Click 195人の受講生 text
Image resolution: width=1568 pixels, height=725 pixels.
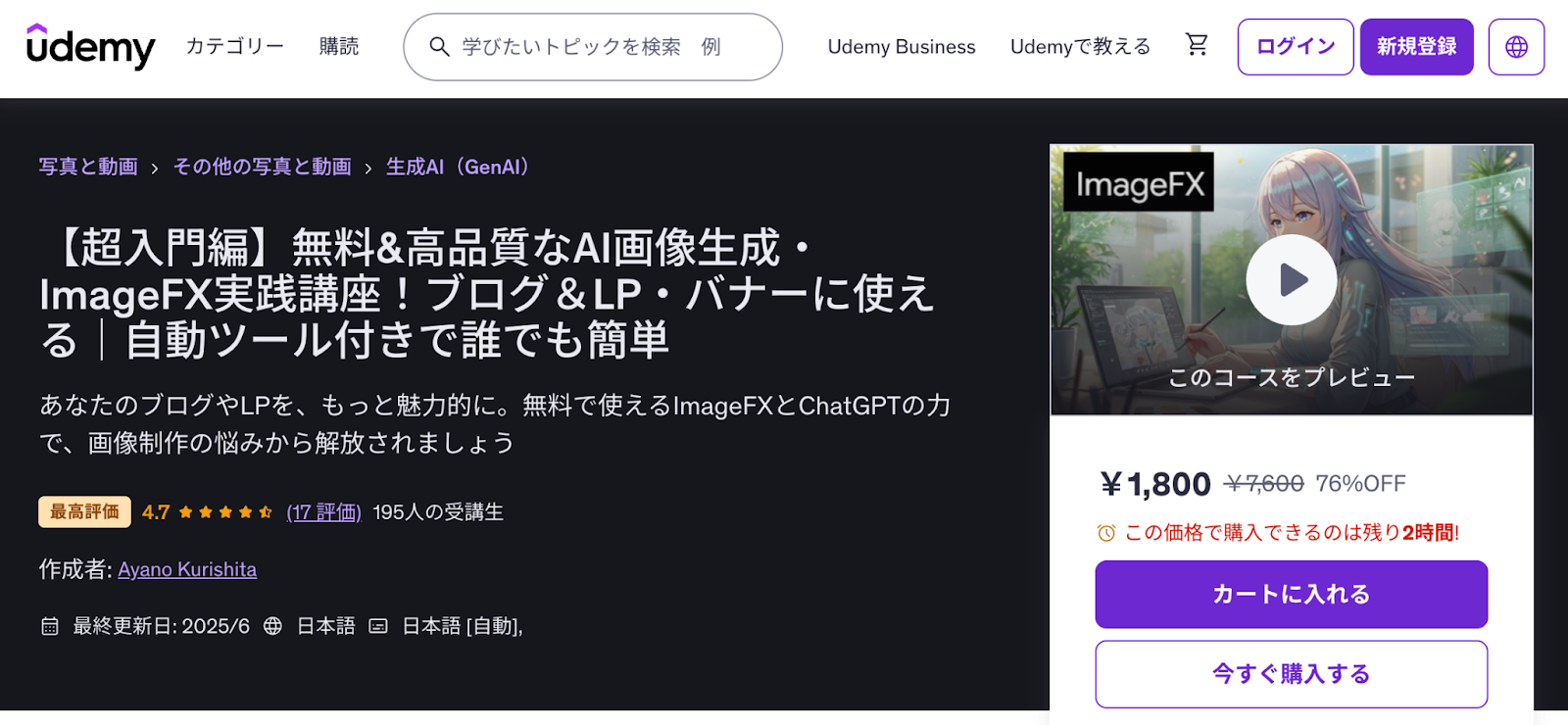438,512
